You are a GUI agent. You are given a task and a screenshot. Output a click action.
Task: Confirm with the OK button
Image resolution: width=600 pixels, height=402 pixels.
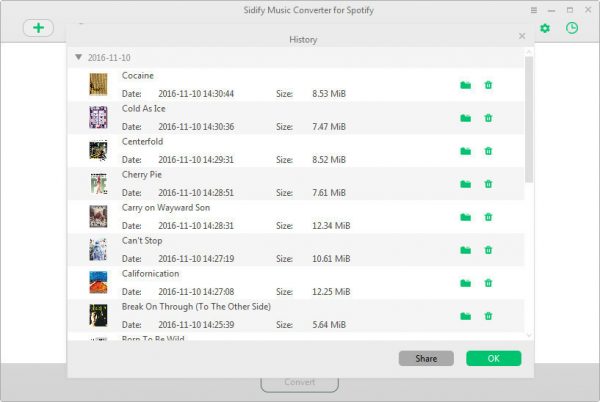(x=494, y=358)
